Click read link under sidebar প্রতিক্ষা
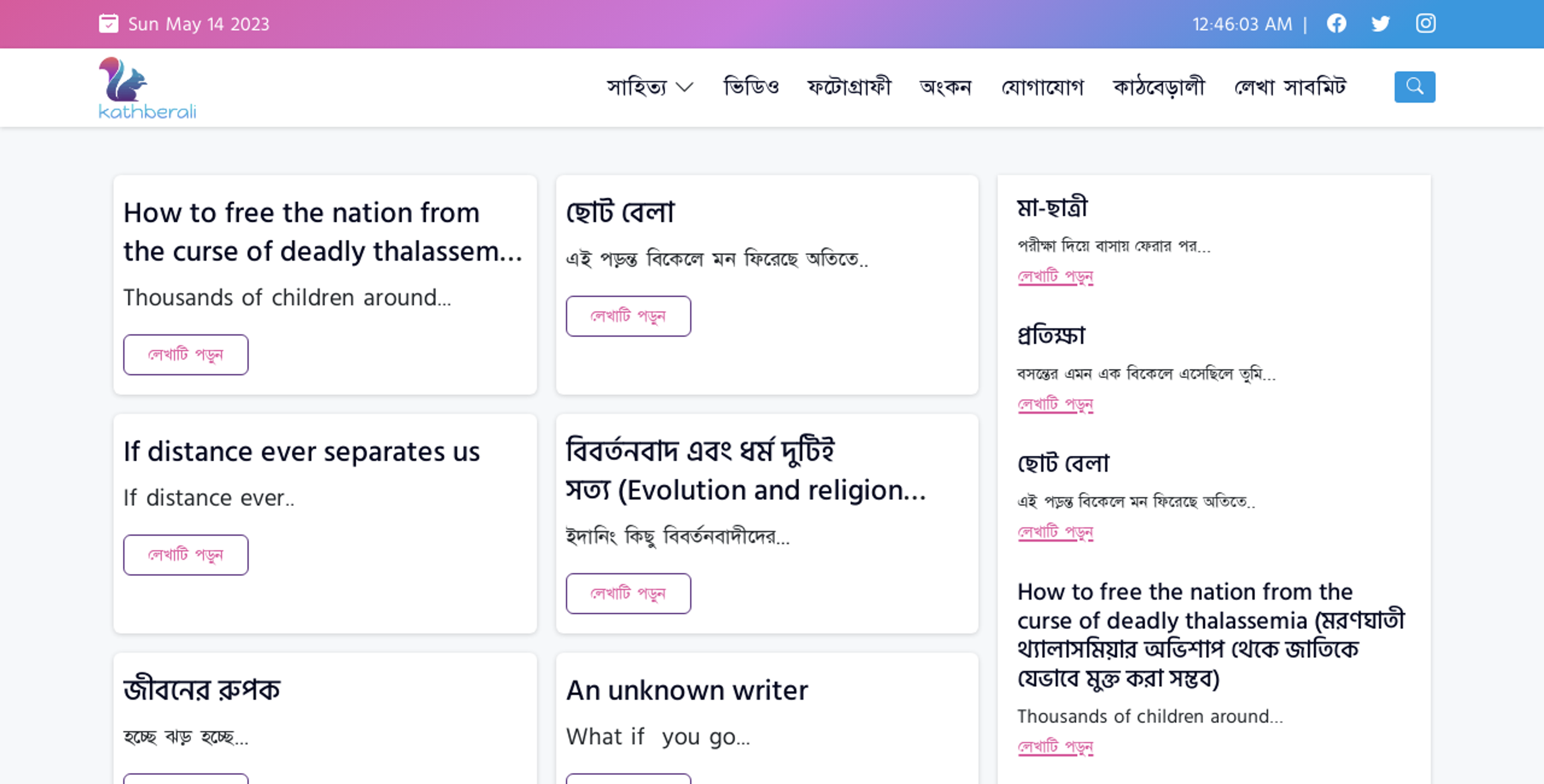 (x=1055, y=404)
